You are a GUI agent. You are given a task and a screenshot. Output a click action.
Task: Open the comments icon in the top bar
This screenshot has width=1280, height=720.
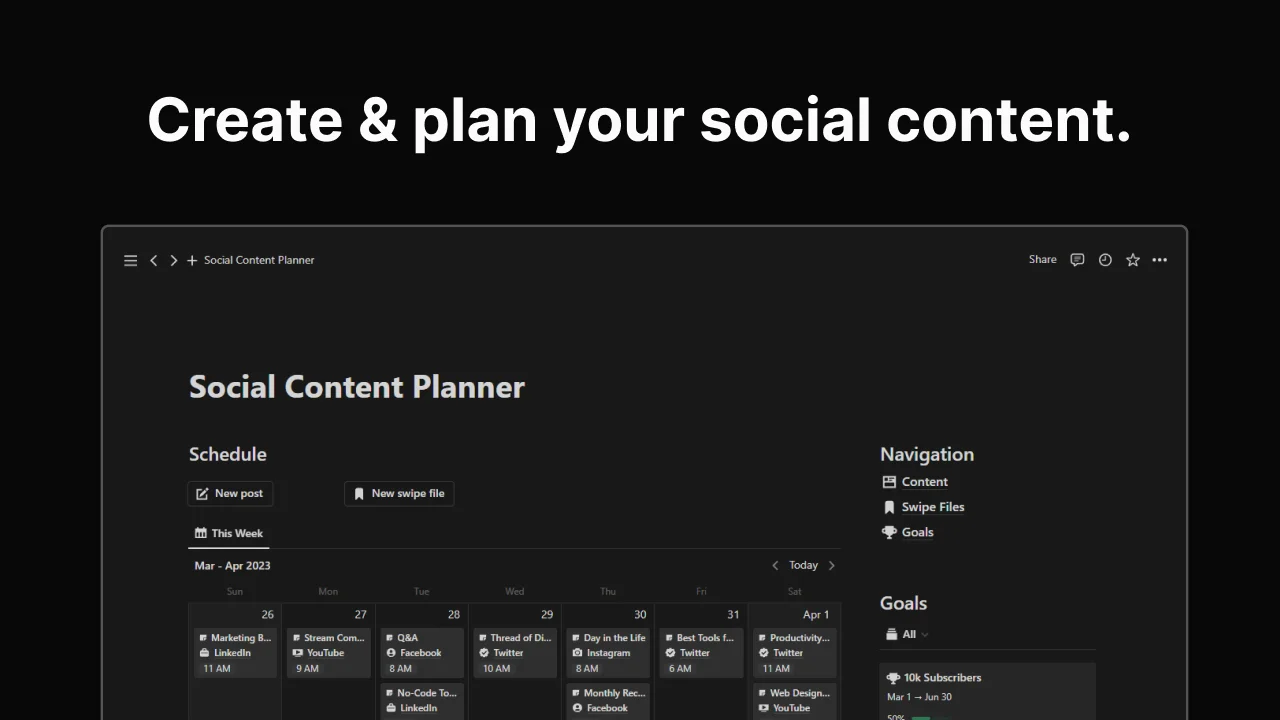pos(1076,259)
